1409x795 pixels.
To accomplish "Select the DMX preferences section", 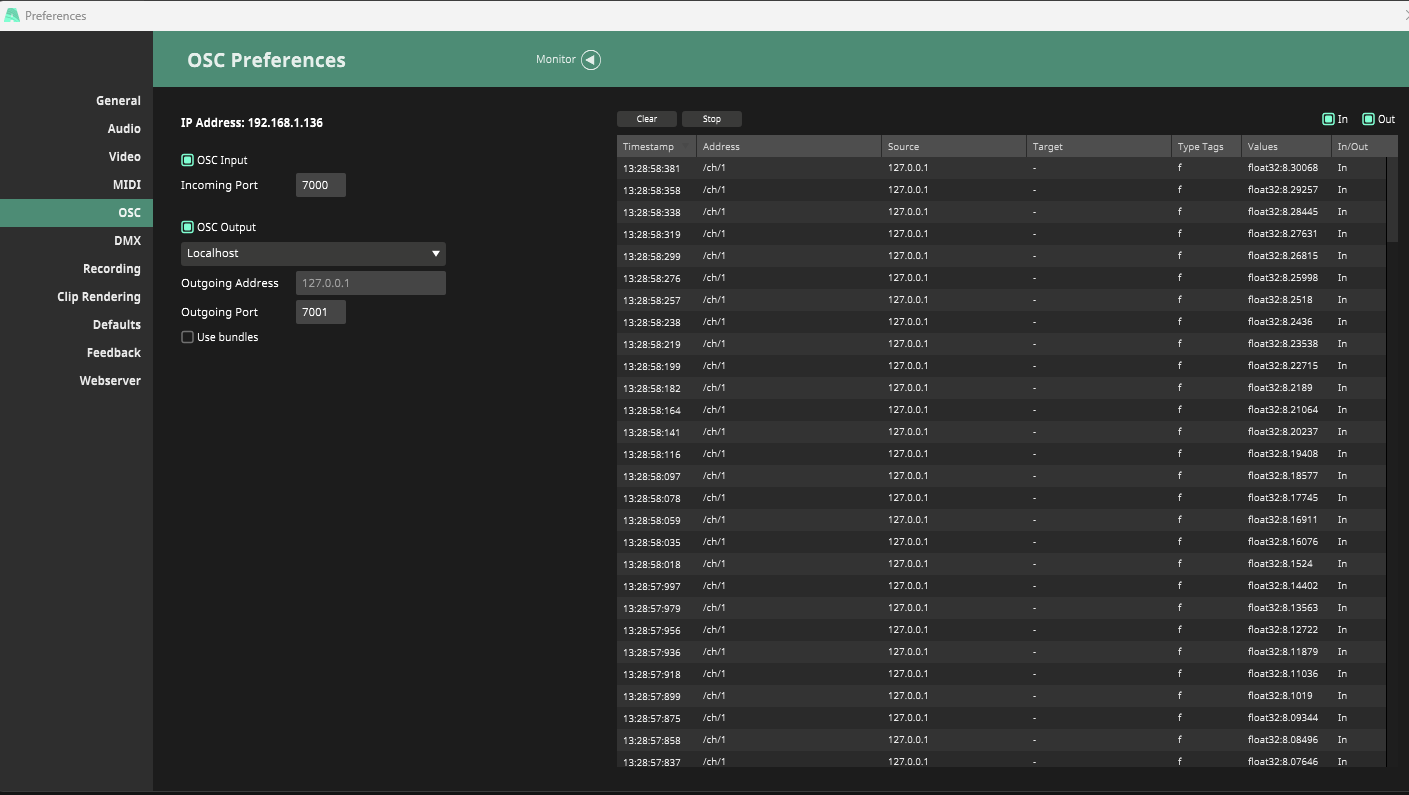I will (127, 241).
